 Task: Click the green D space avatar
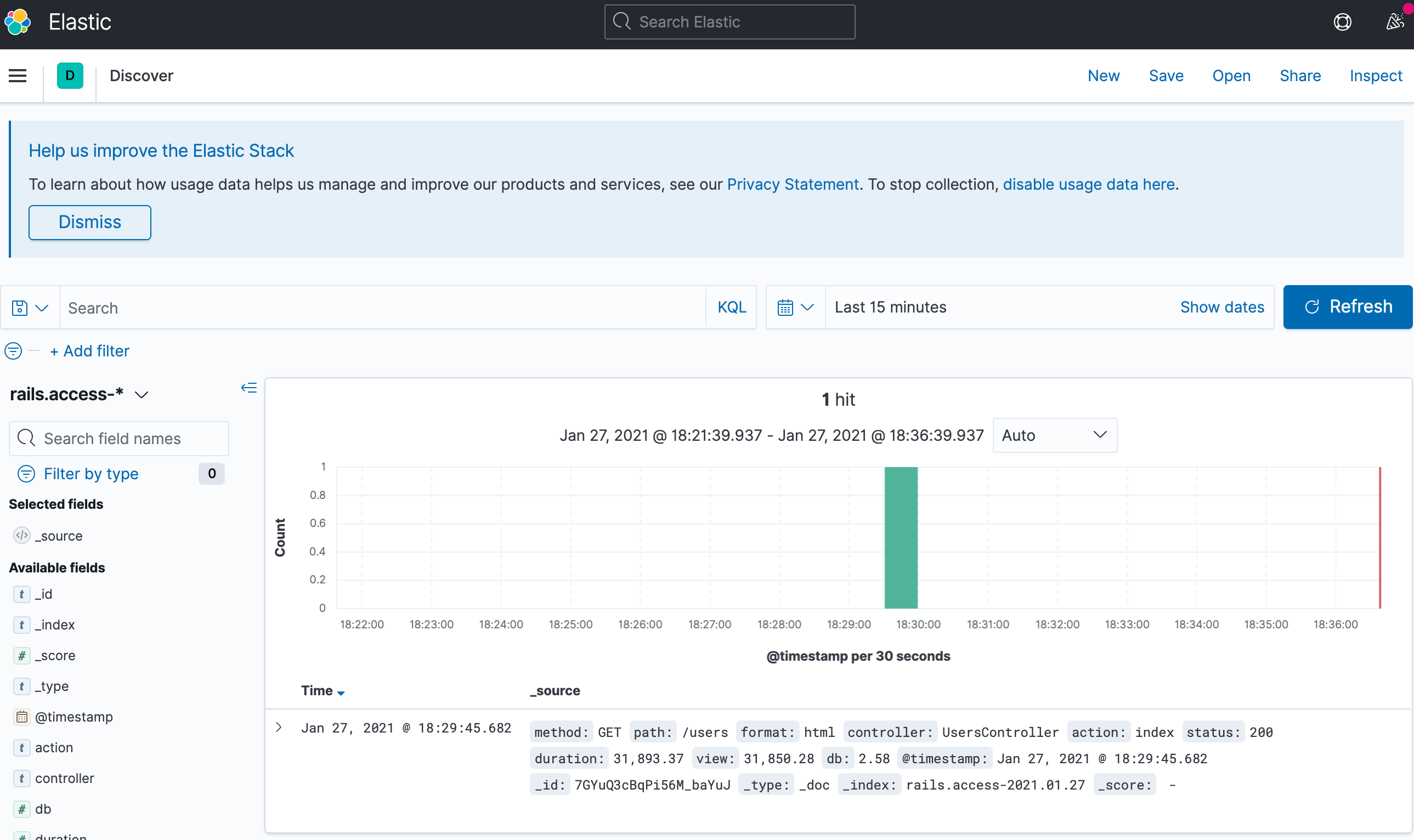[x=70, y=76]
